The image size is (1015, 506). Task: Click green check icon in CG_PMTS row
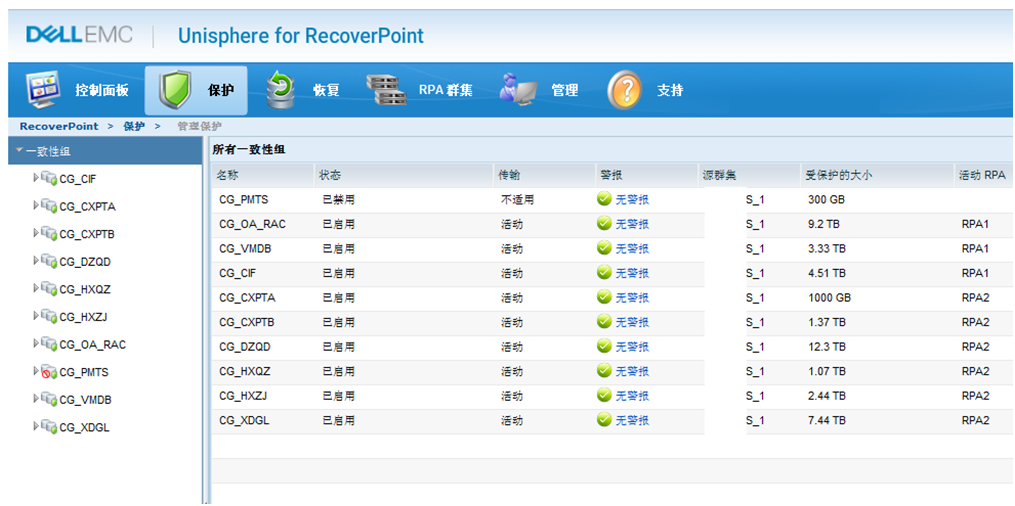[x=604, y=199]
